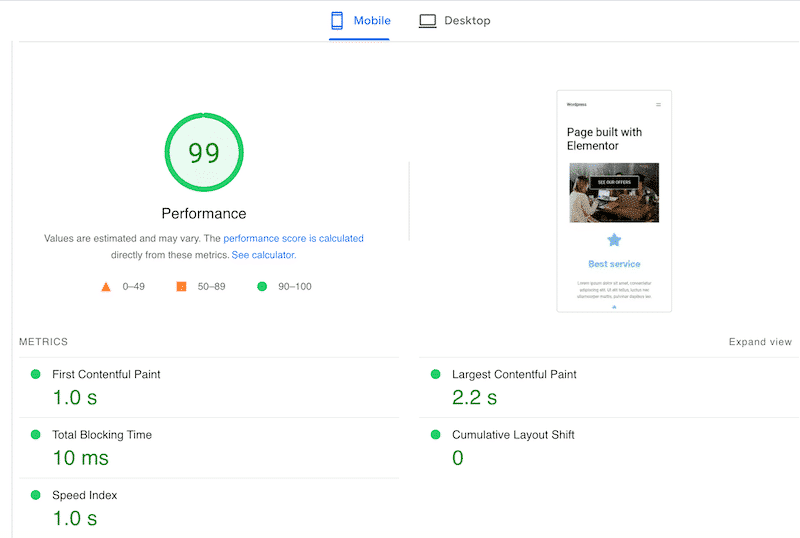Expand the metrics view
The image size is (800, 538).
(760, 342)
